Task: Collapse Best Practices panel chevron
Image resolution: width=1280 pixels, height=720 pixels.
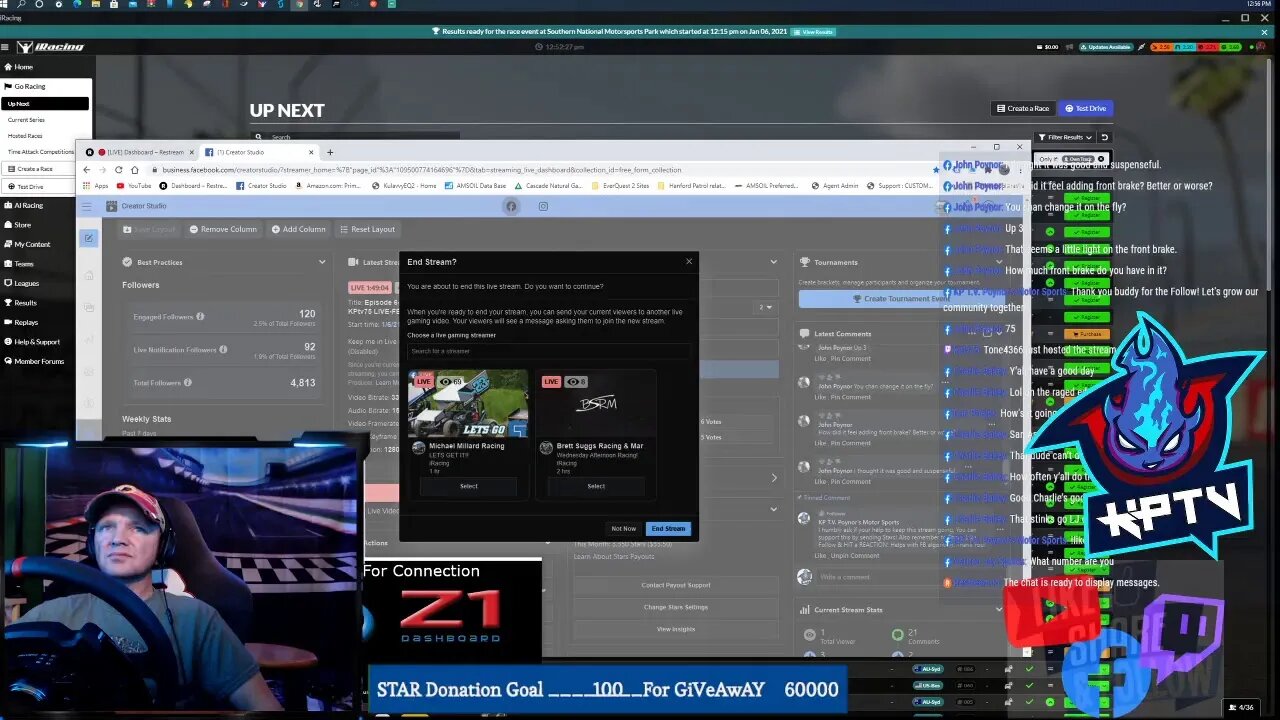Action: click(322, 262)
